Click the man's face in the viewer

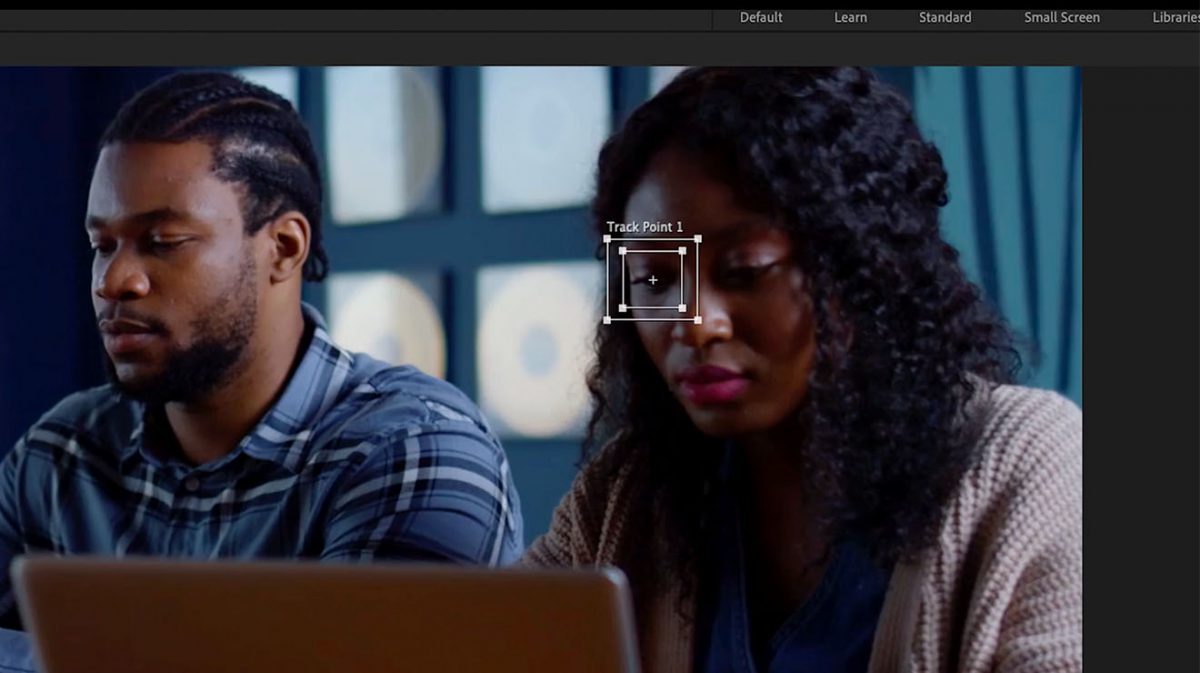165,270
